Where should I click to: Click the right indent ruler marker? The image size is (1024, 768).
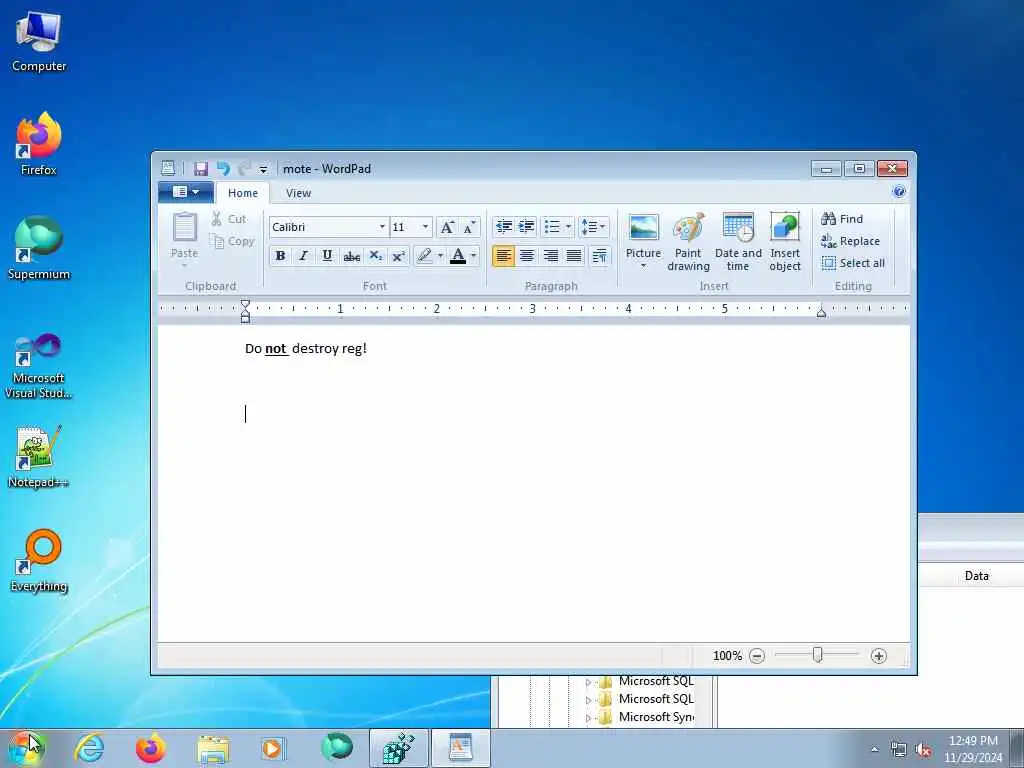822,312
